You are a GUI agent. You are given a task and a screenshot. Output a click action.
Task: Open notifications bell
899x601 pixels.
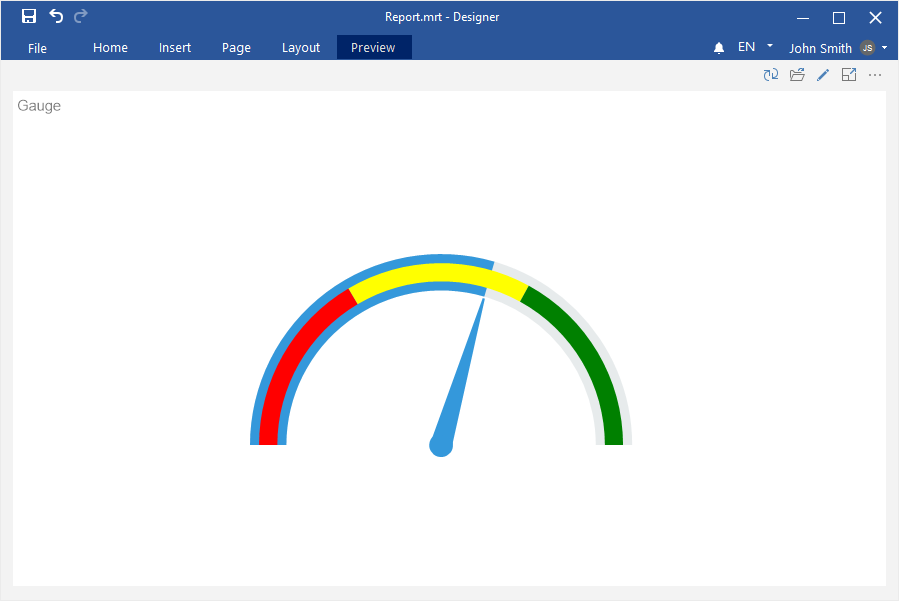click(719, 48)
